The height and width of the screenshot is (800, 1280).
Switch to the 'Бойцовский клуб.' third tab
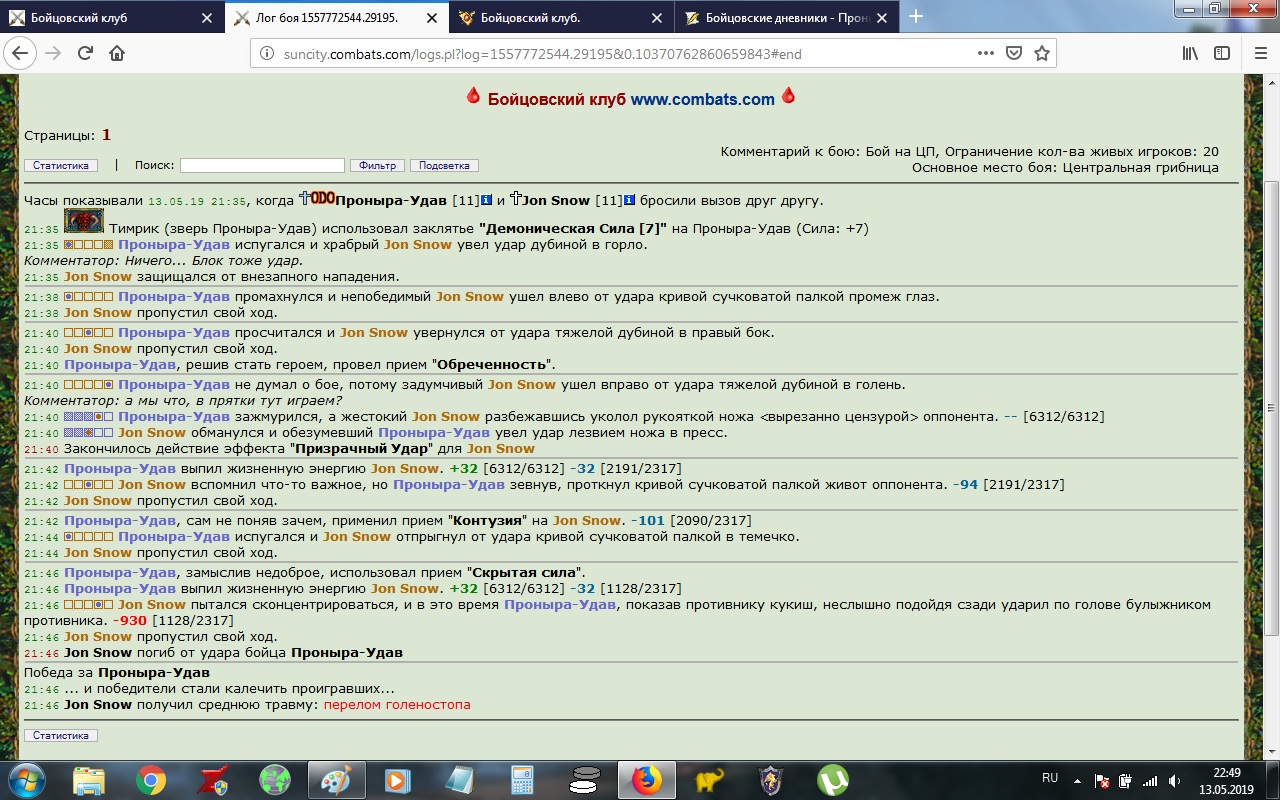pyautogui.click(x=562, y=17)
